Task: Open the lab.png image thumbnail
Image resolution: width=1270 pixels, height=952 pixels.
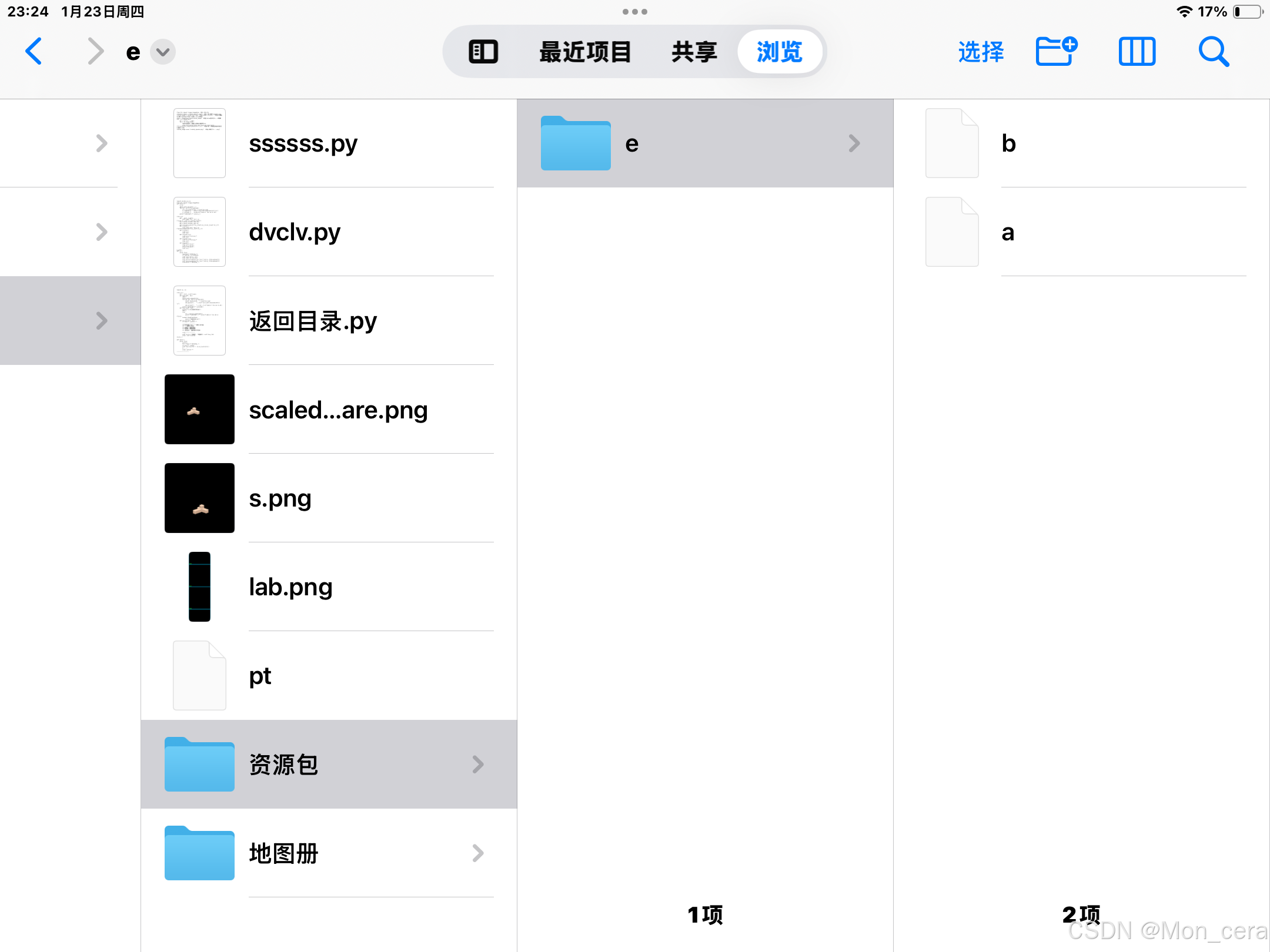Action: (199, 586)
